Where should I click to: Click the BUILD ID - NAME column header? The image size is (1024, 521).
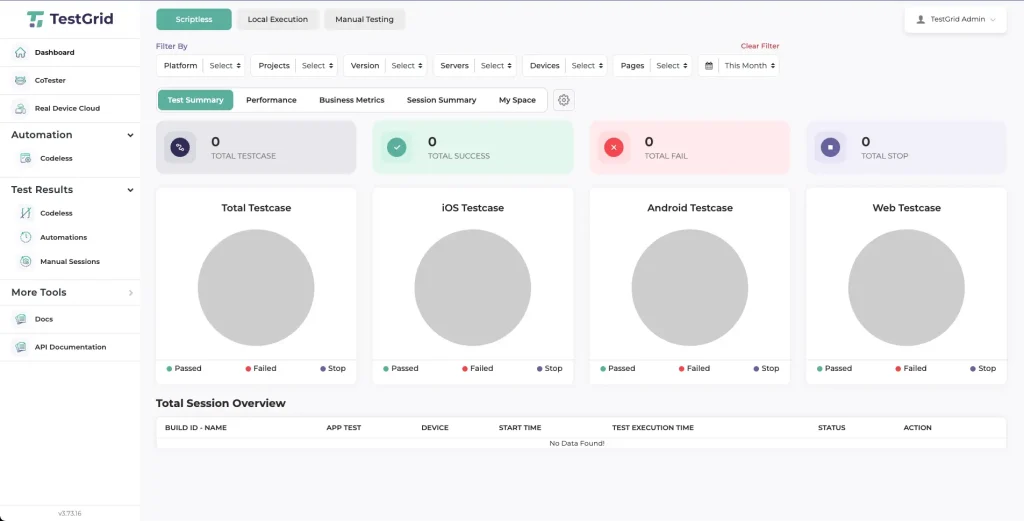click(x=196, y=428)
